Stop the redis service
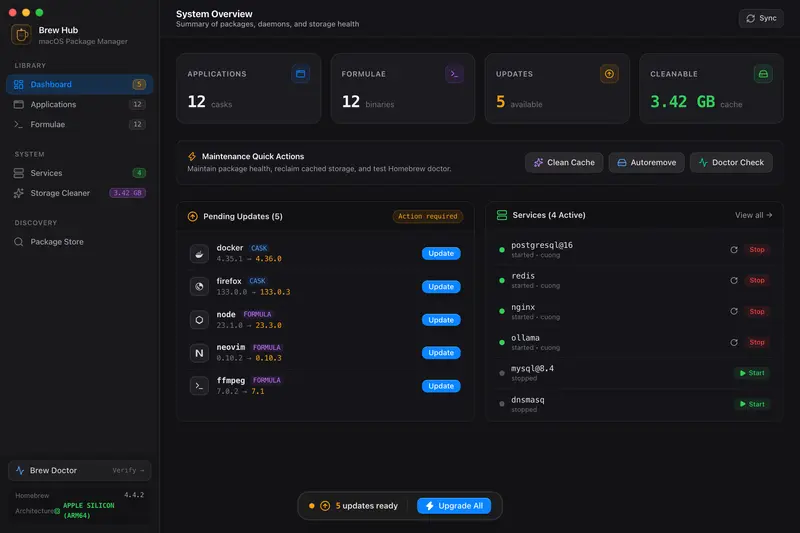Viewport: 800px width, 533px height. click(x=757, y=281)
